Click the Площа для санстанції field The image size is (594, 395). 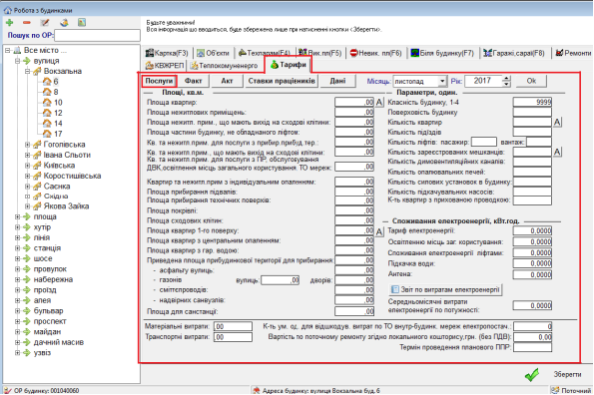tap(355, 312)
